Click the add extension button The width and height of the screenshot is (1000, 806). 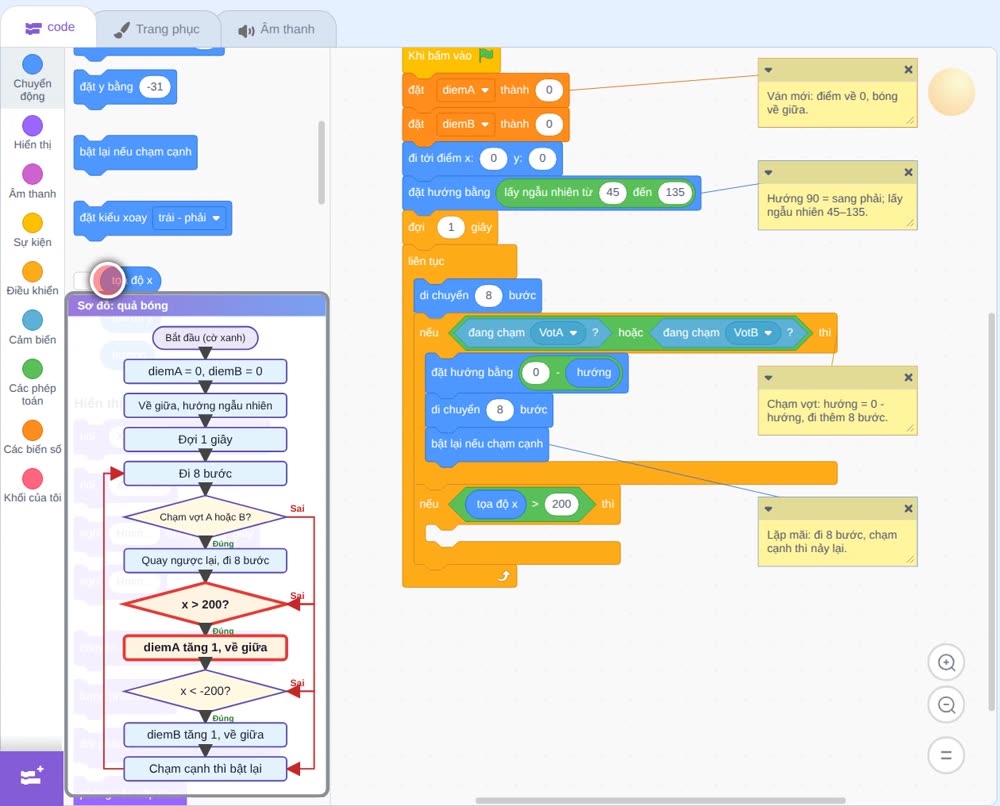(x=32, y=777)
